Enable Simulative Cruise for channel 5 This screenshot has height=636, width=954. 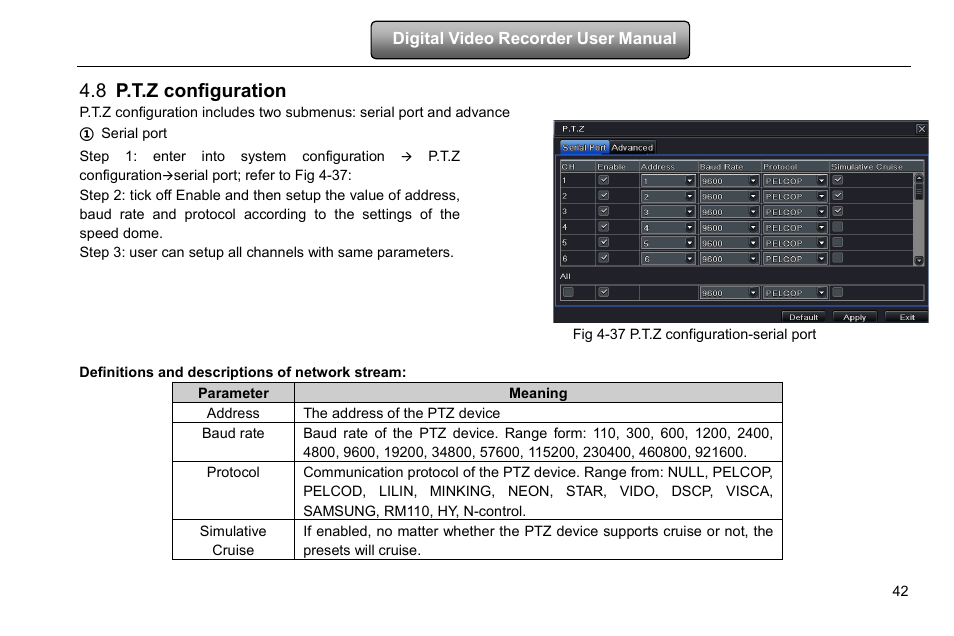[x=838, y=242]
